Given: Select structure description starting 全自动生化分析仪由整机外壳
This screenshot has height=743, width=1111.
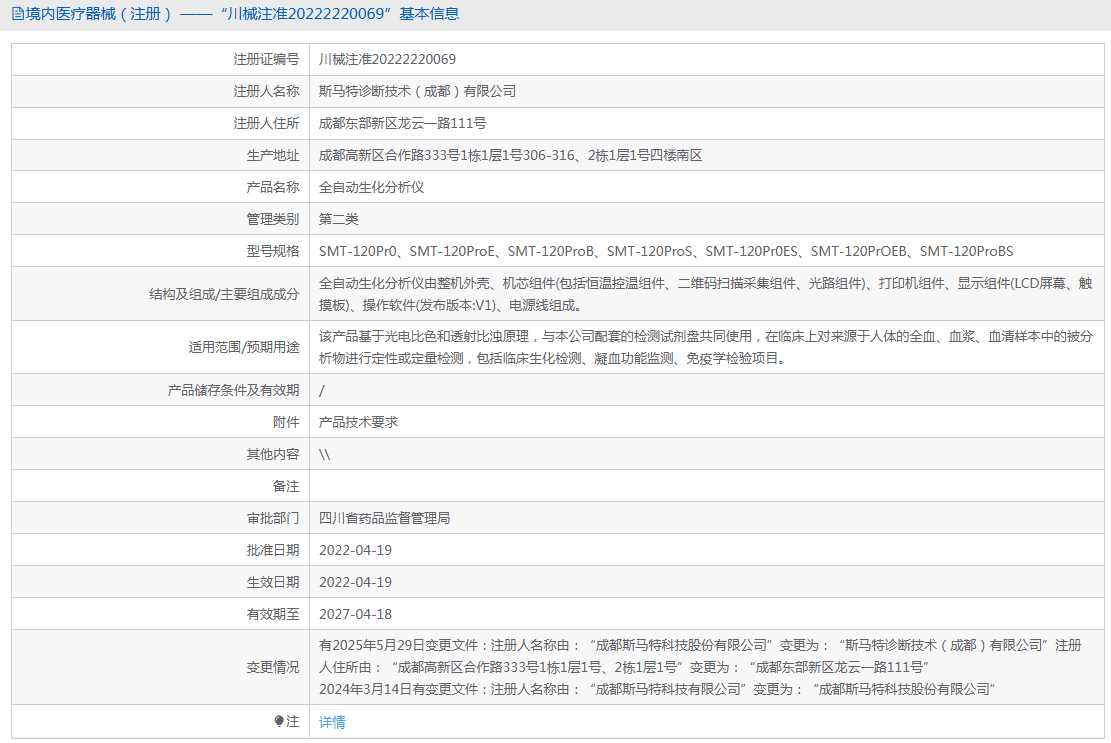Looking at the screenshot, I should coord(706,294).
